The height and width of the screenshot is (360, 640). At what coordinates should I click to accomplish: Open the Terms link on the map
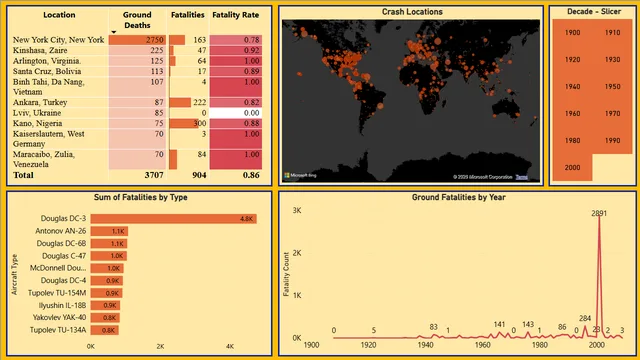point(522,177)
